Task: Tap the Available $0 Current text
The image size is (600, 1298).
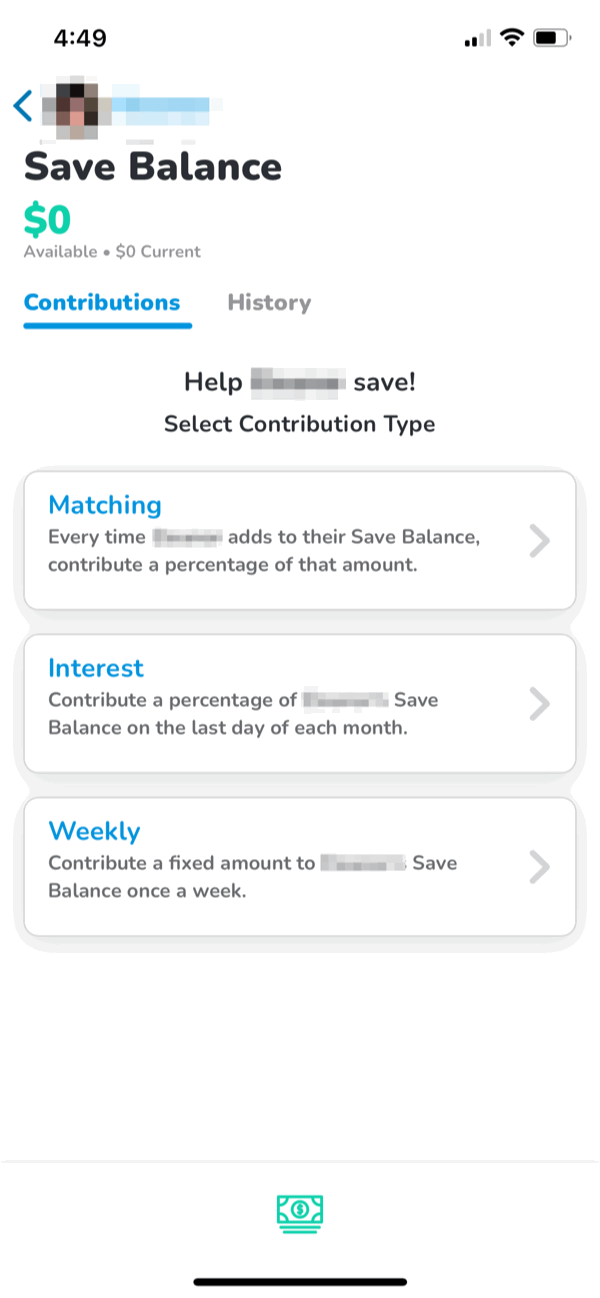Action: [112, 252]
